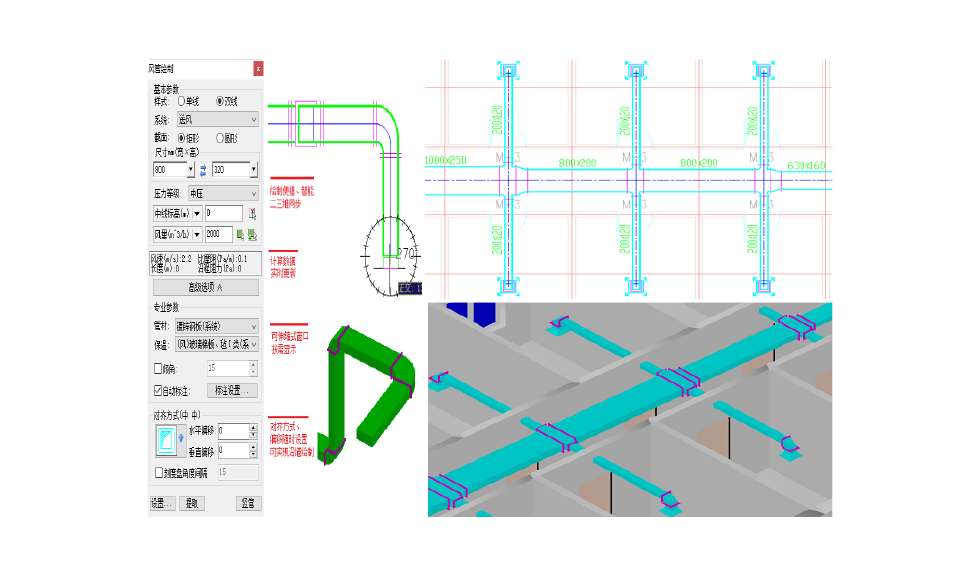
Task: Click the first green airflow icon after 2000
Action: 240,234
